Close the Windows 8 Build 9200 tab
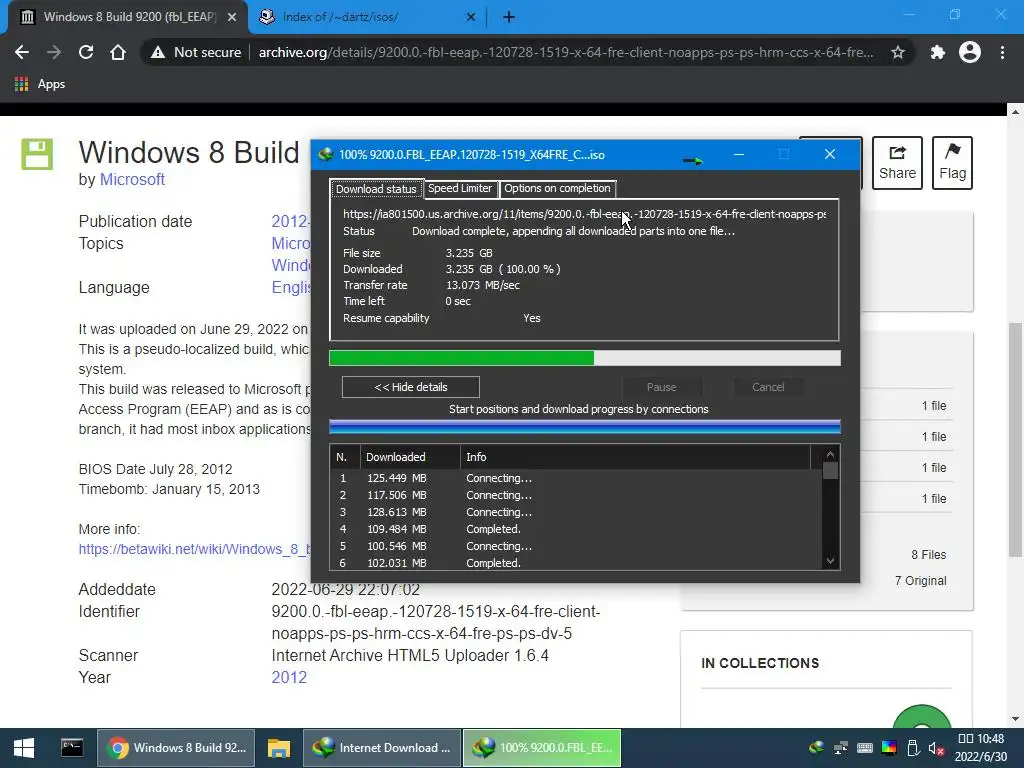Screen dimensions: 1024x768 pyautogui.click(x=232, y=17)
